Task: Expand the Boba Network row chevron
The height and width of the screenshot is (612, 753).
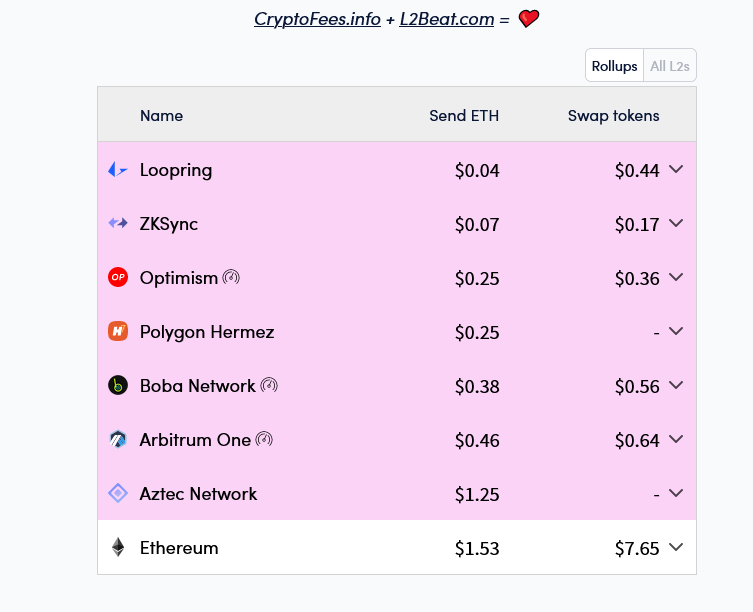Action: coord(676,385)
